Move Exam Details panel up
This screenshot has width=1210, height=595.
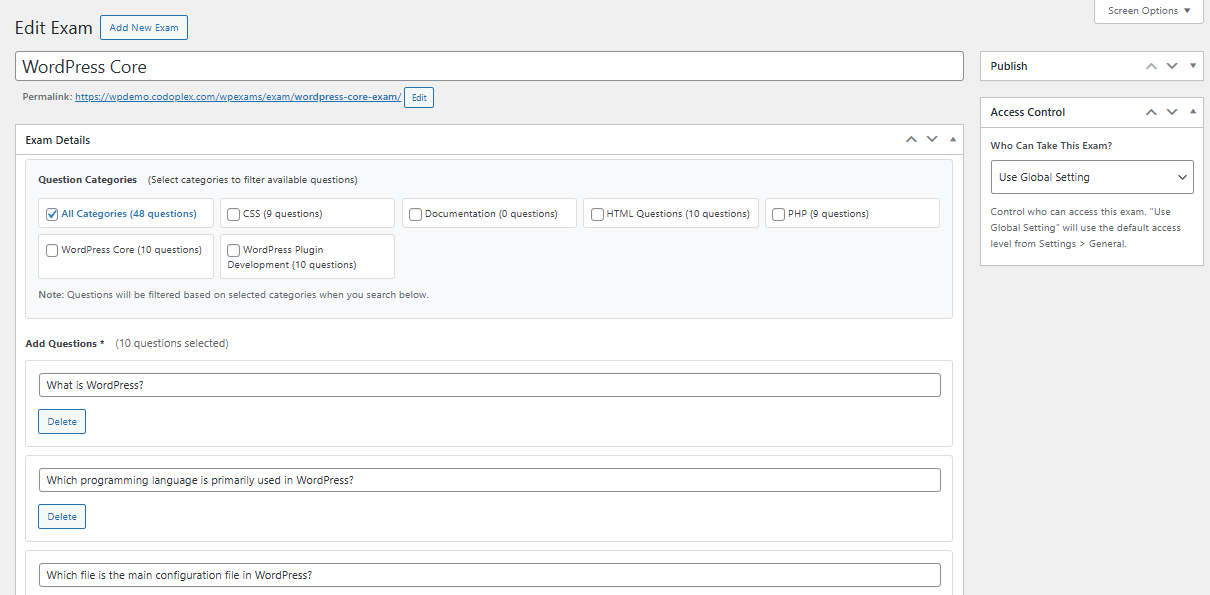point(911,140)
